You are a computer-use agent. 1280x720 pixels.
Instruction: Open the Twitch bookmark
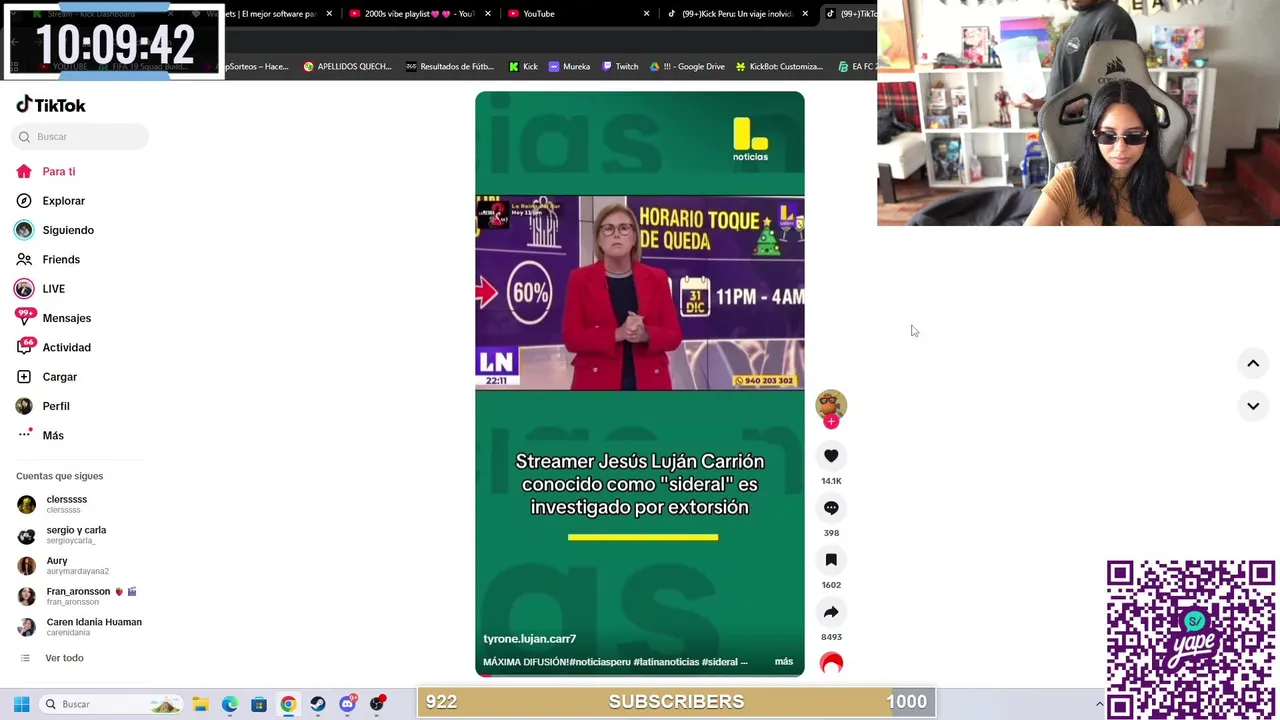click(x=620, y=67)
